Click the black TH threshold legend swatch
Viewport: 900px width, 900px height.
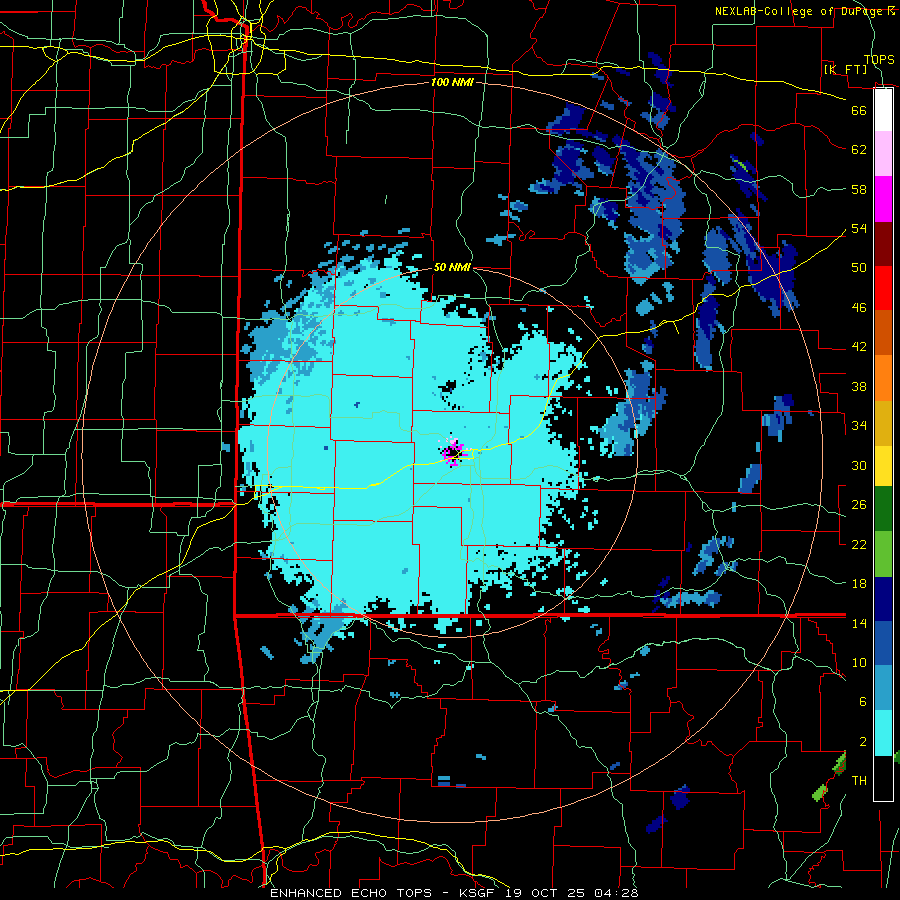883,778
